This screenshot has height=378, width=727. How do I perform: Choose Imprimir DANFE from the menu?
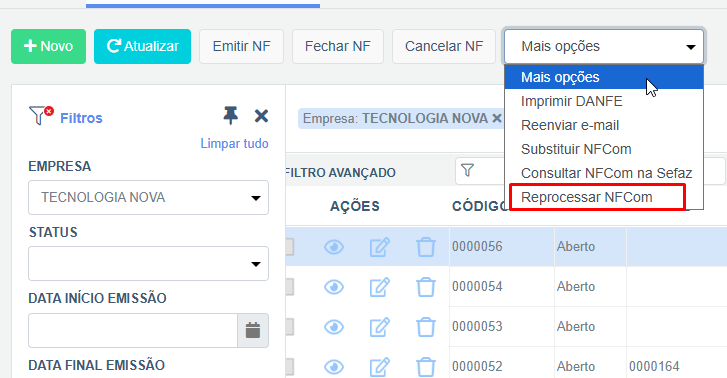point(604,101)
